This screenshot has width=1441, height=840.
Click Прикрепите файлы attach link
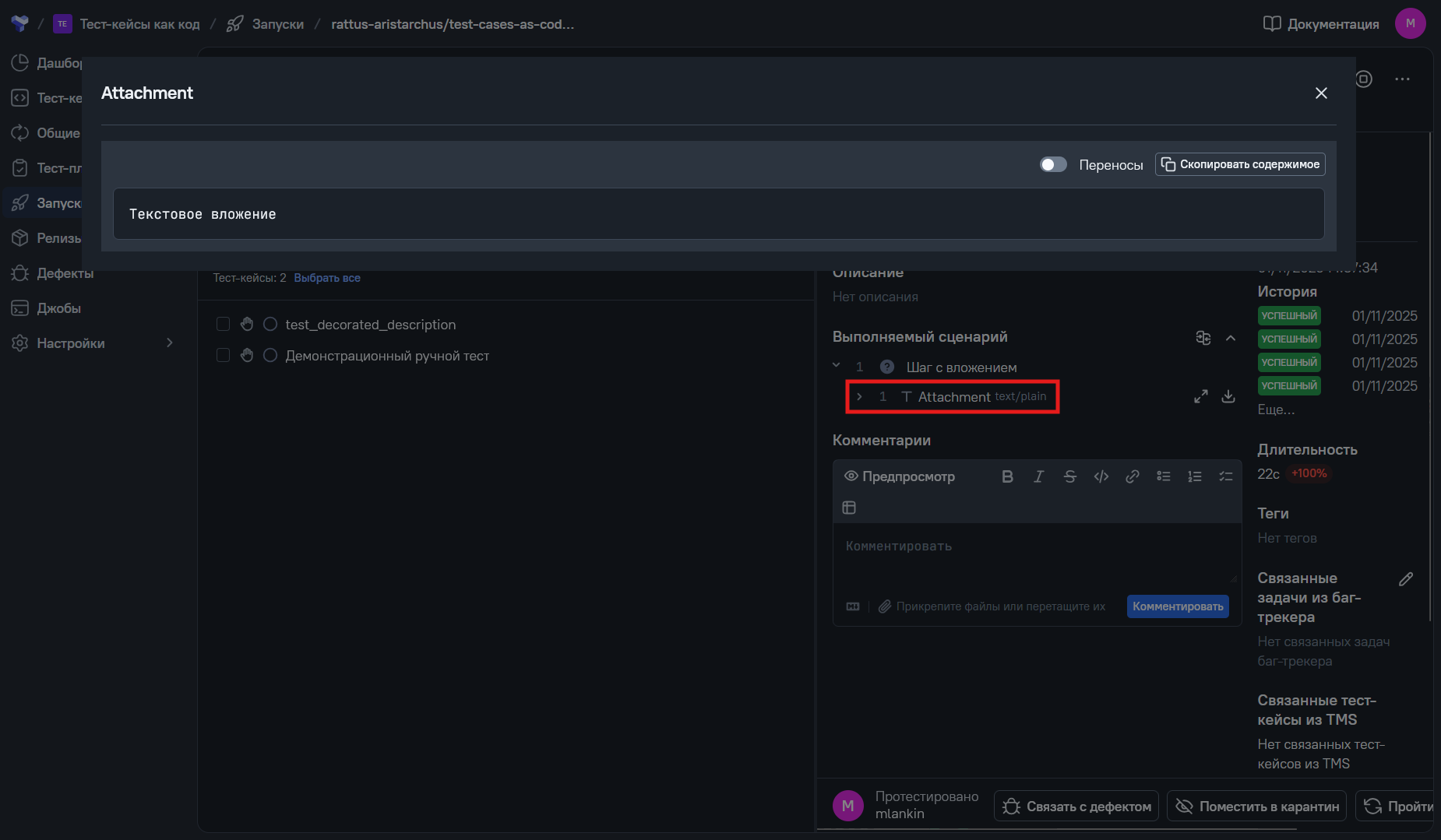(992, 606)
